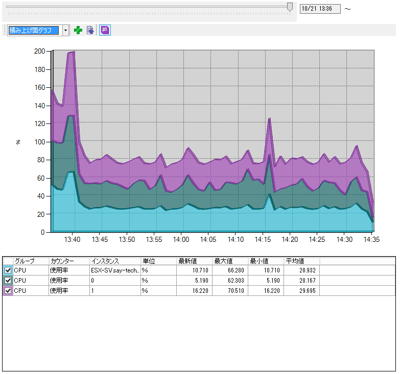Click the 14:35 time axis label
Viewport: 400px width, 374px height.
[x=371, y=239]
